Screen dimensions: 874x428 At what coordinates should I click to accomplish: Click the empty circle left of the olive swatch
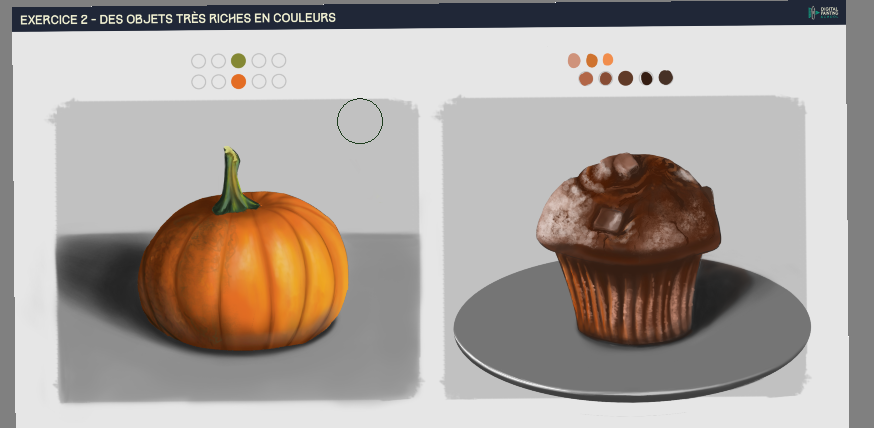coord(218,61)
